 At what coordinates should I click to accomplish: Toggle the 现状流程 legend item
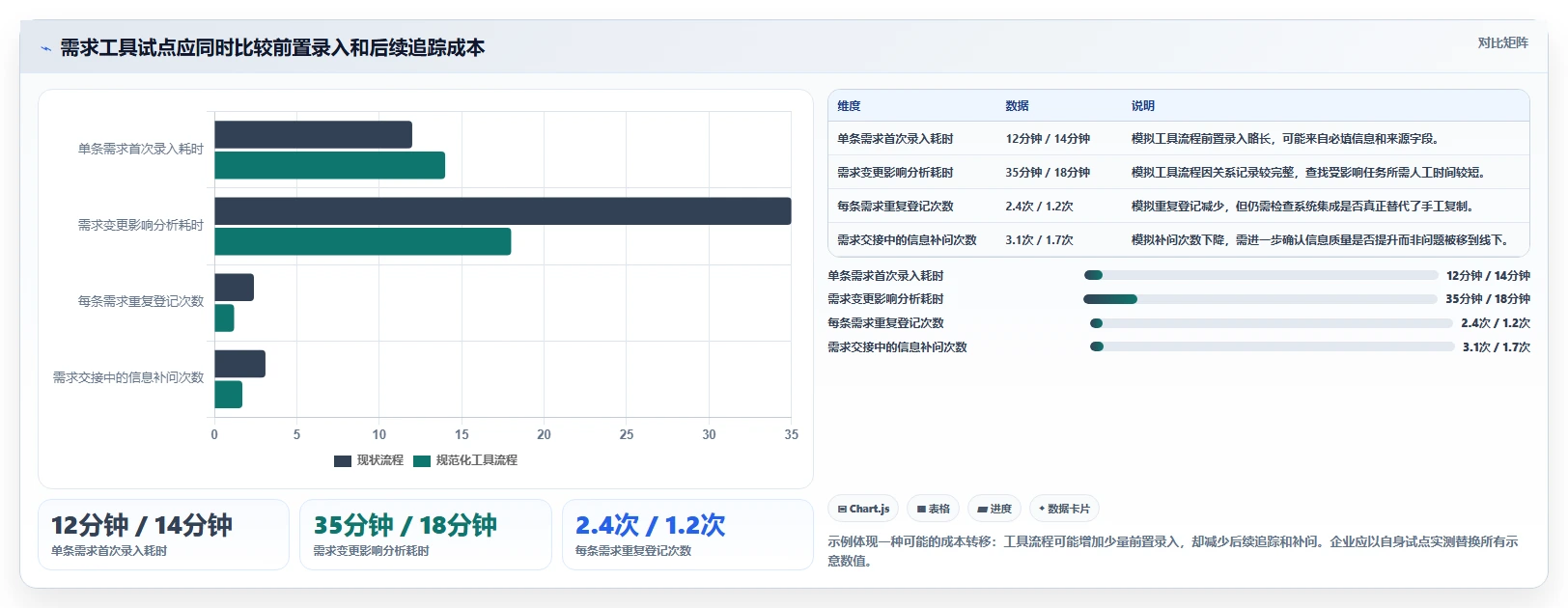369,460
